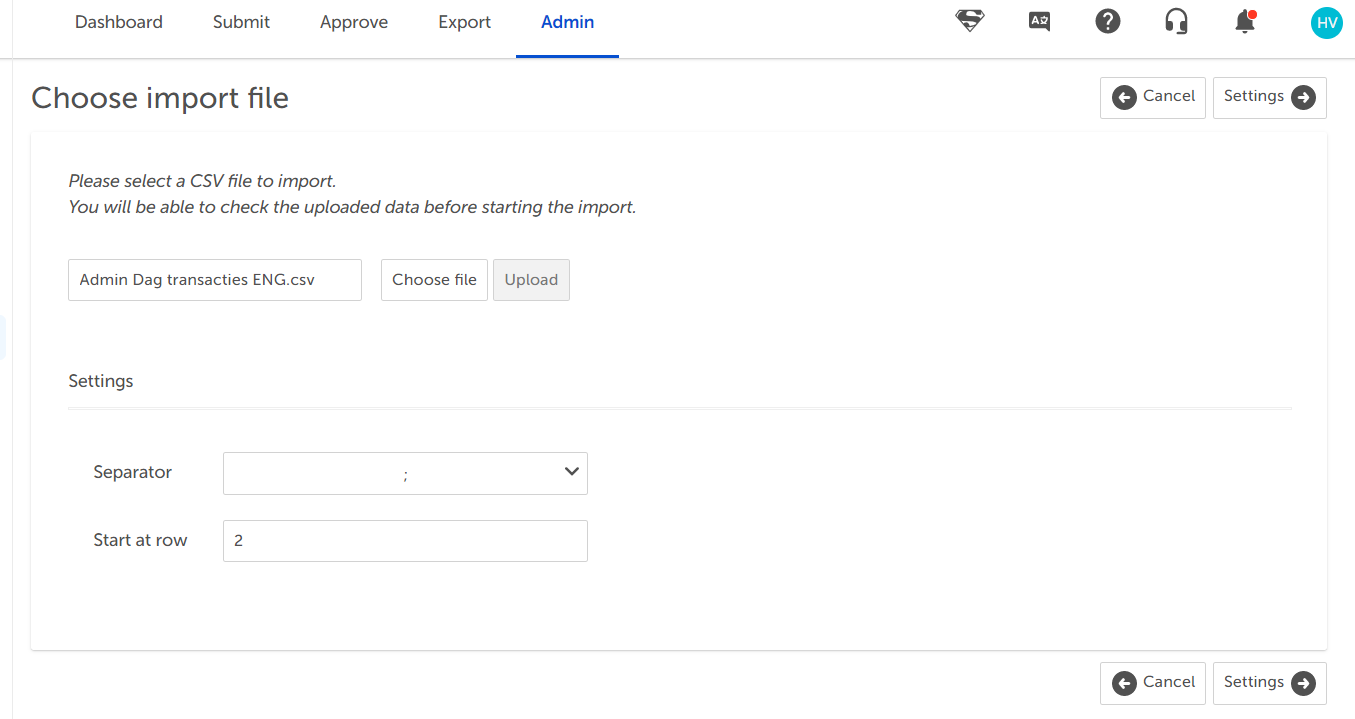Open the Help question mark
This screenshot has width=1355, height=719.
click(x=1107, y=21)
